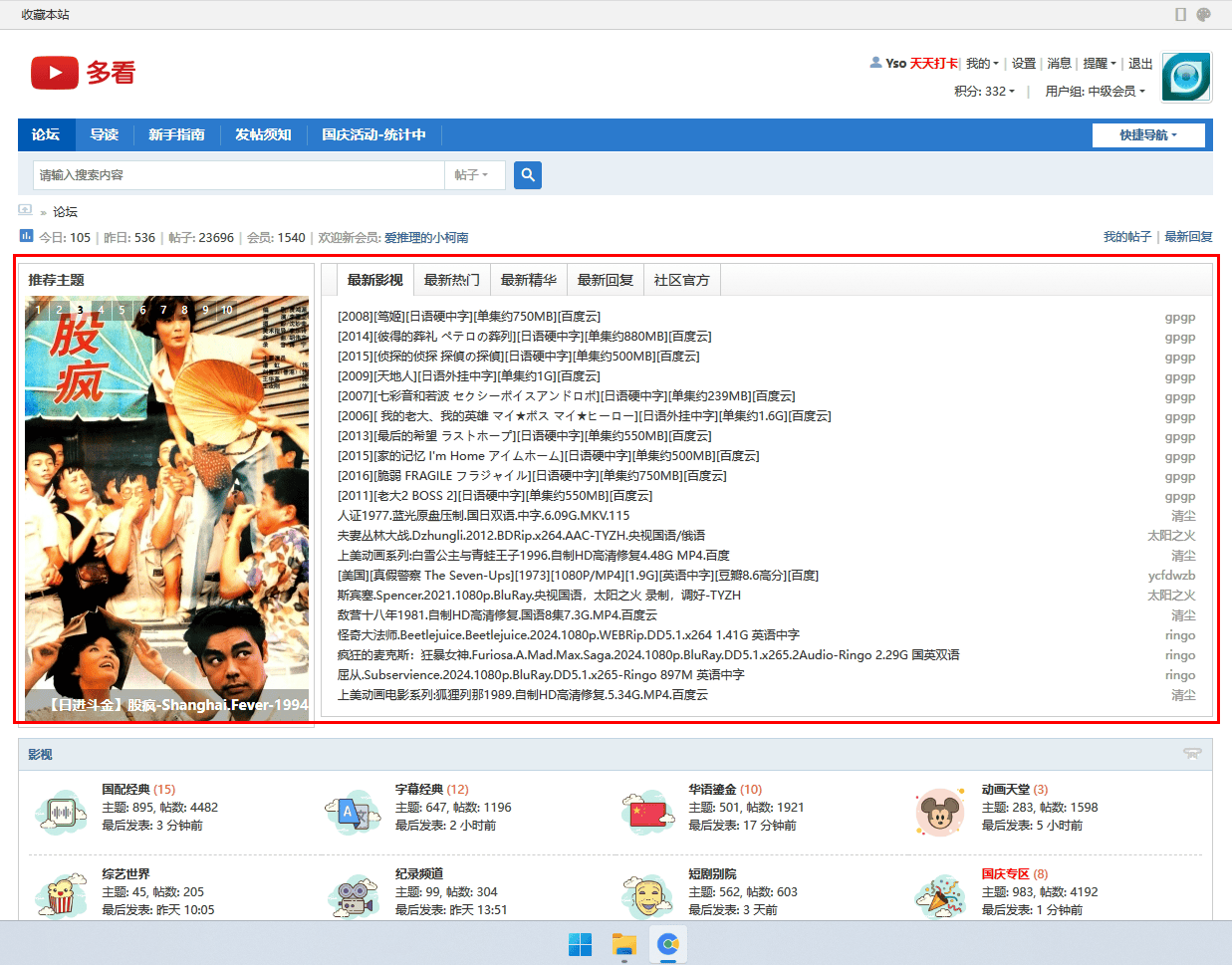Viewport: 1232px width, 965px height.
Task: Click the 国配经典 forum icon
Action: [x=61, y=813]
